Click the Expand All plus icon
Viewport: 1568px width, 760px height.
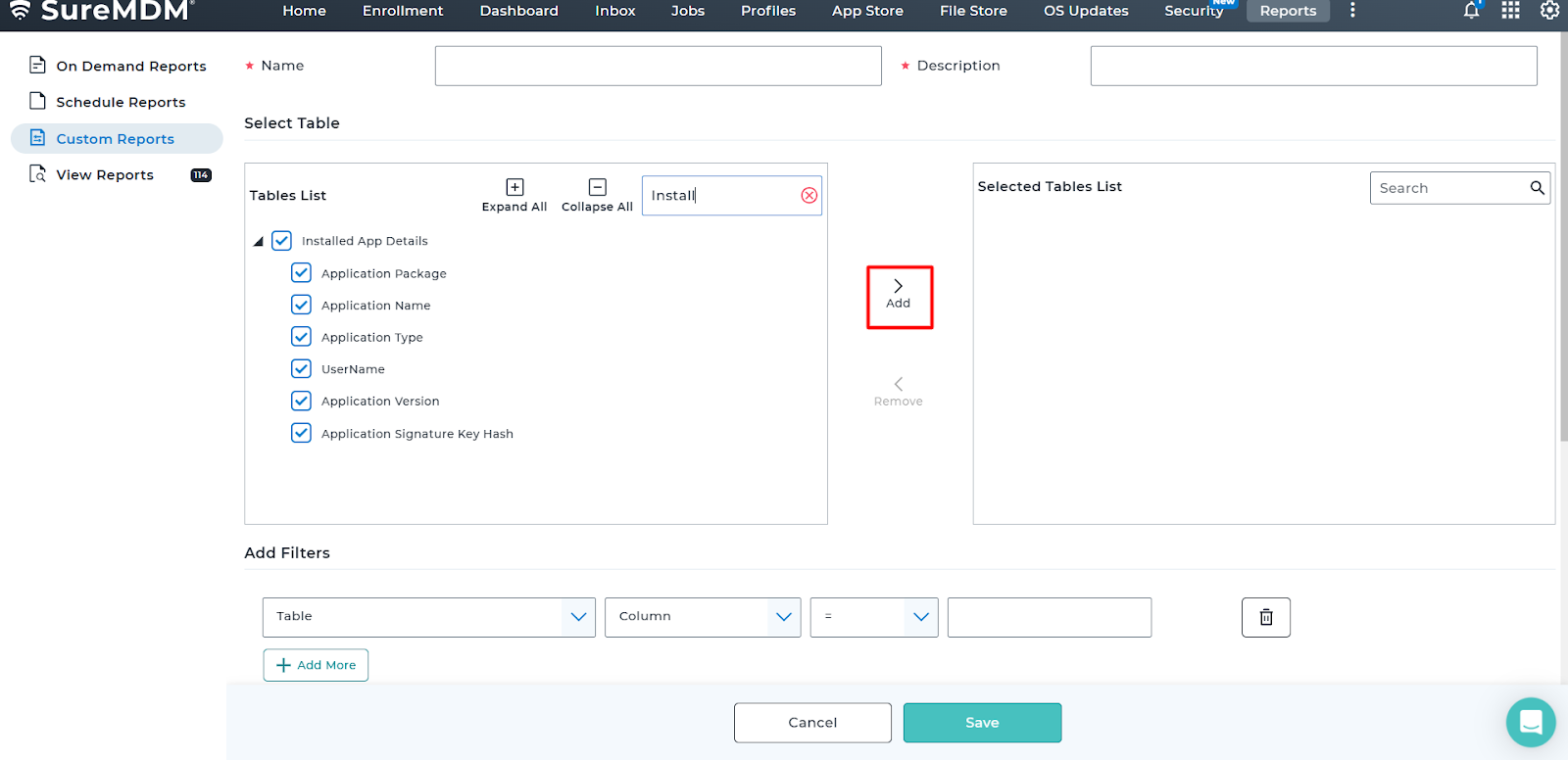pyautogui.click(x=514, y=187)
